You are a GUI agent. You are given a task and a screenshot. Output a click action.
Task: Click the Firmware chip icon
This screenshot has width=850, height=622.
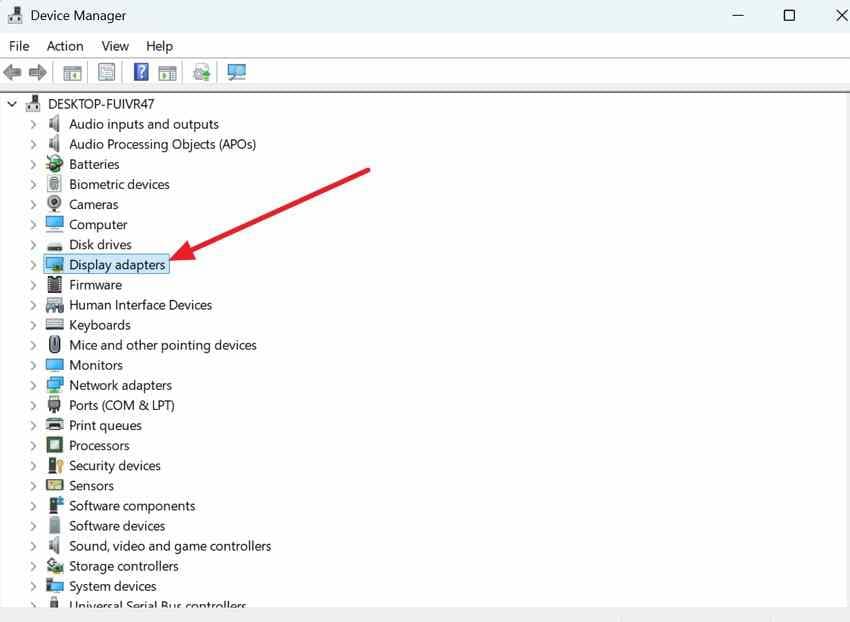pos(54,284)
